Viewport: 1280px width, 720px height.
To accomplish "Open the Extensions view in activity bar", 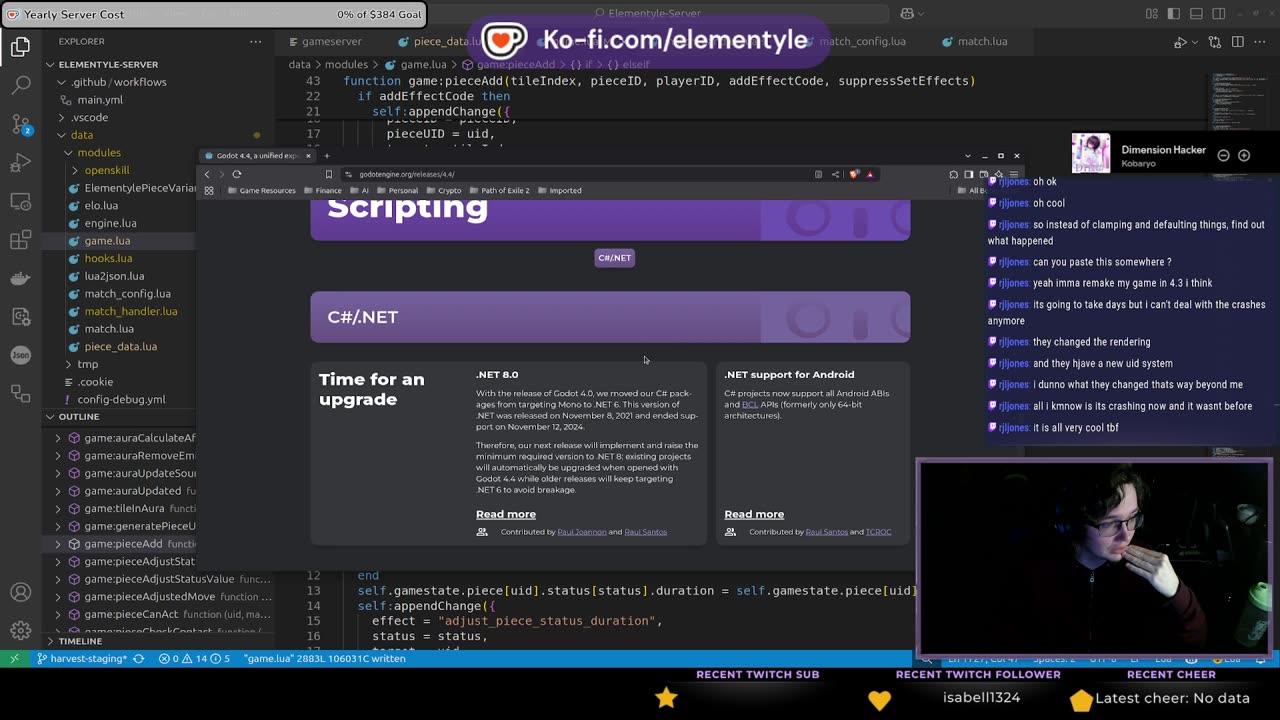I will pyautogui.click(x=21, y=241).
